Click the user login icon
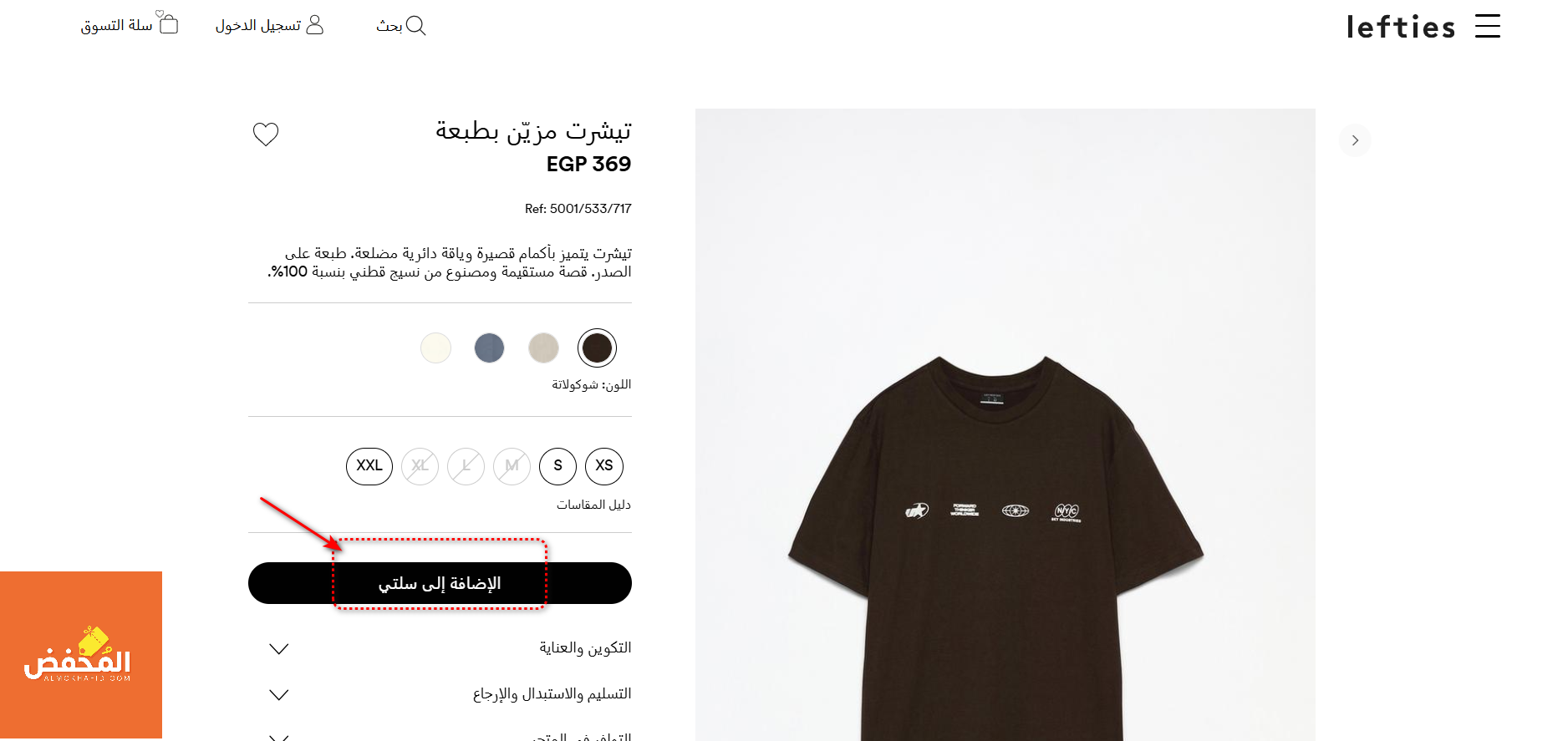Image resolution: width=1568 pixels, height=741 pixels. coord(314,25)
